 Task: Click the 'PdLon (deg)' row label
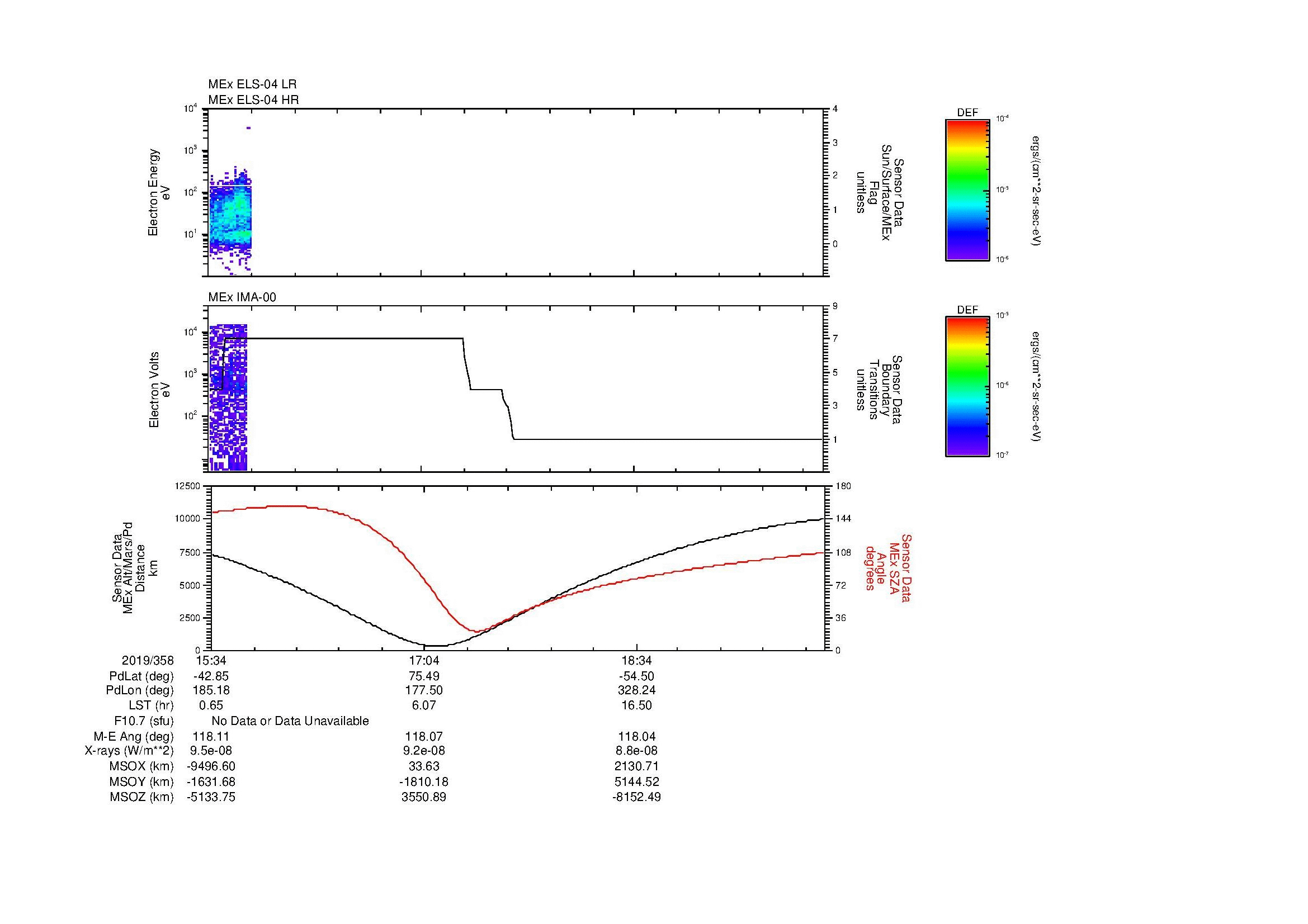[141, 690]
